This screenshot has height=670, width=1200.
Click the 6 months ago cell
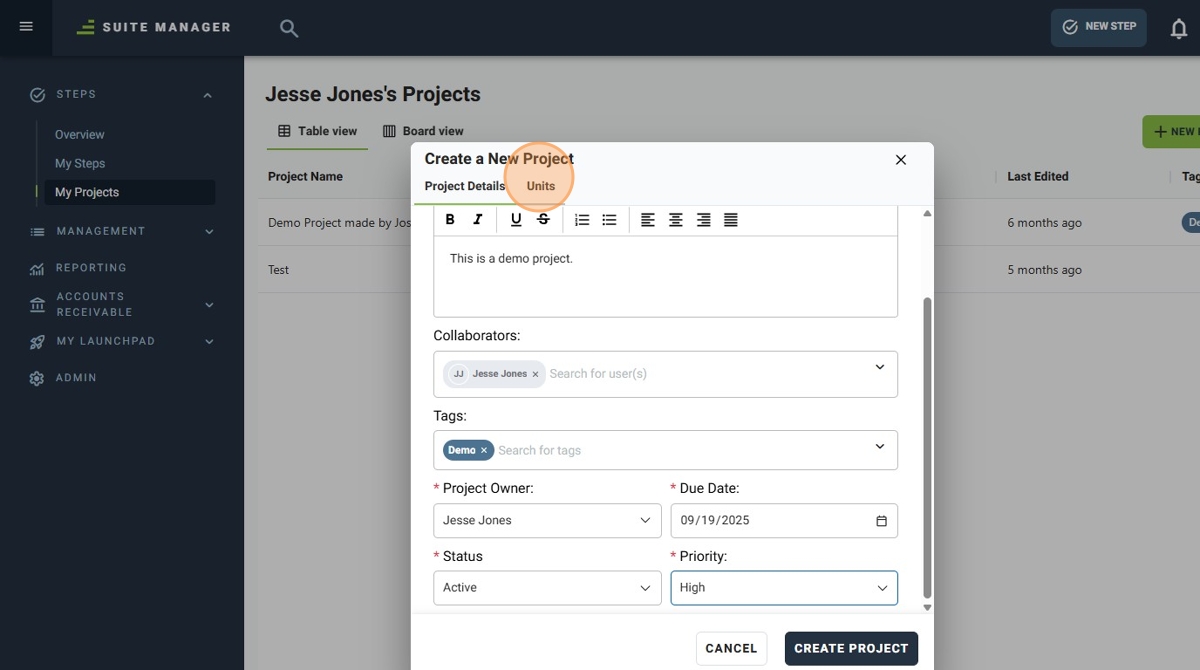coord(1044,223)
